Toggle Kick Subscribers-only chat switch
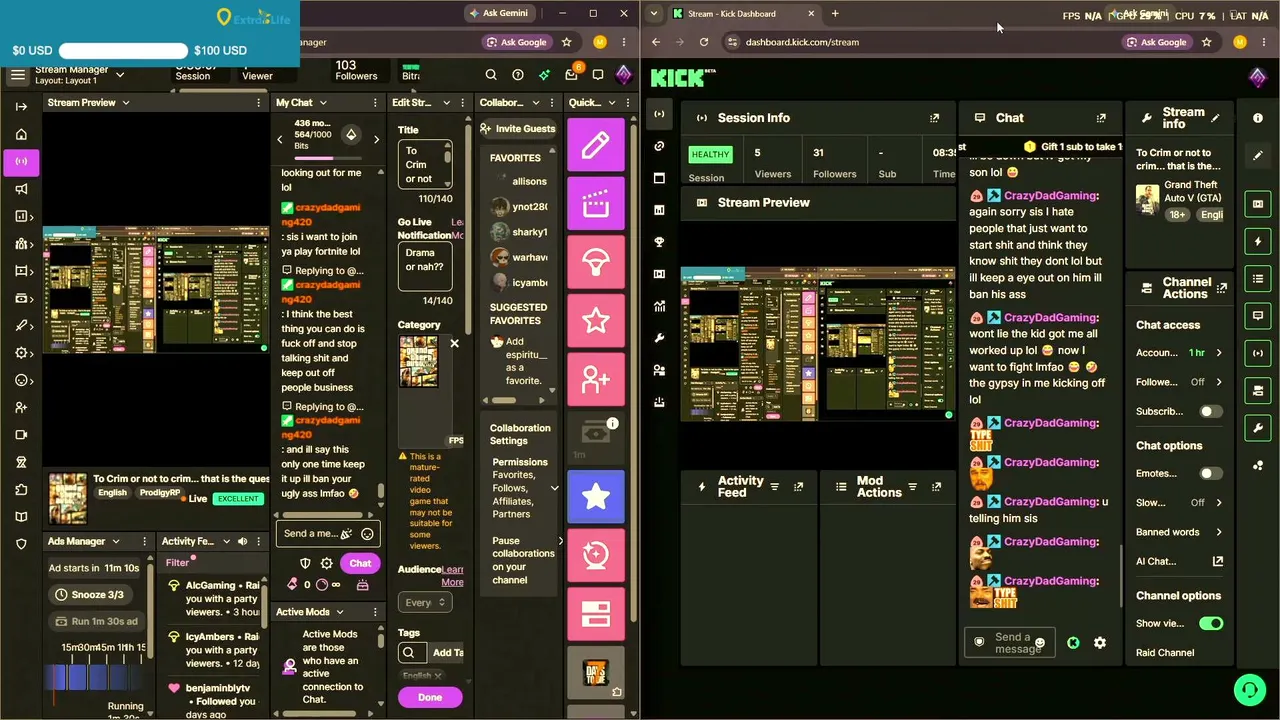1280x720 pixels. [1211, 411]
